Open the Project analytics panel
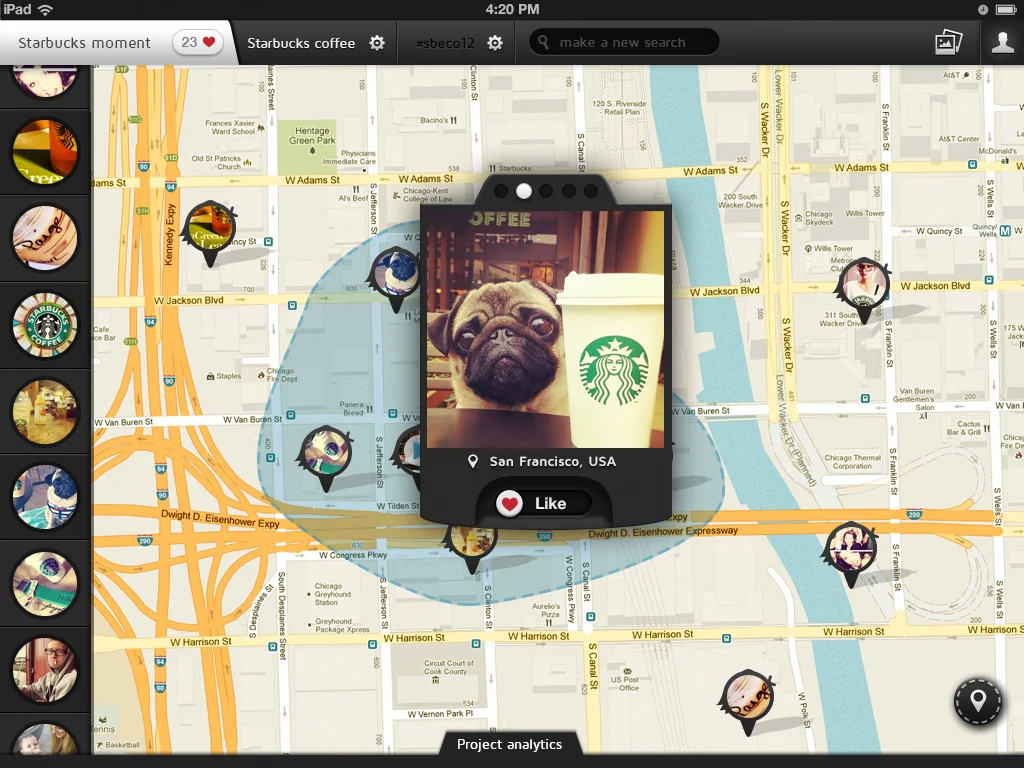 (509, 744)
